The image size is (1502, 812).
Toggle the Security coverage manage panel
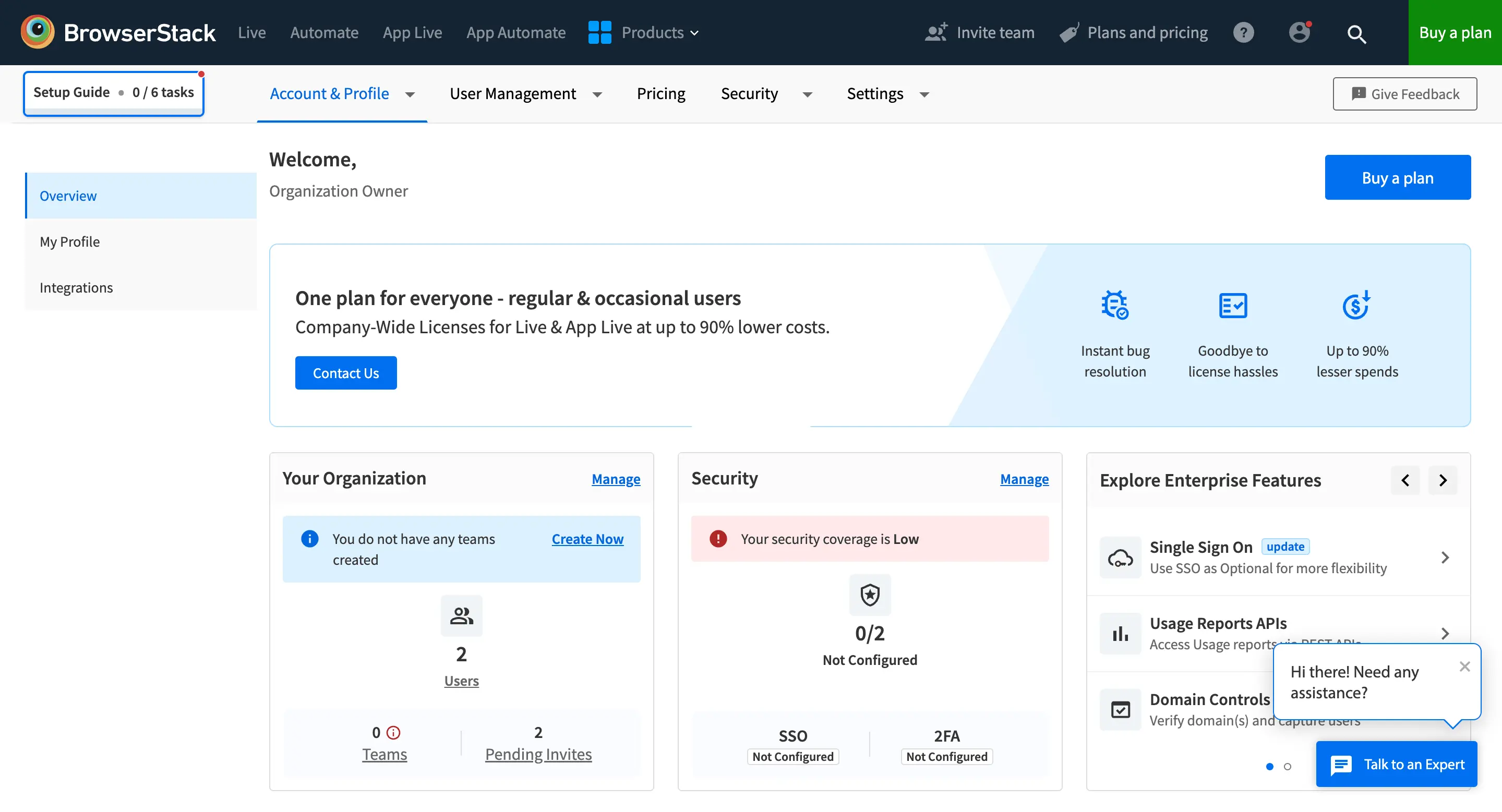point(1024,478)
